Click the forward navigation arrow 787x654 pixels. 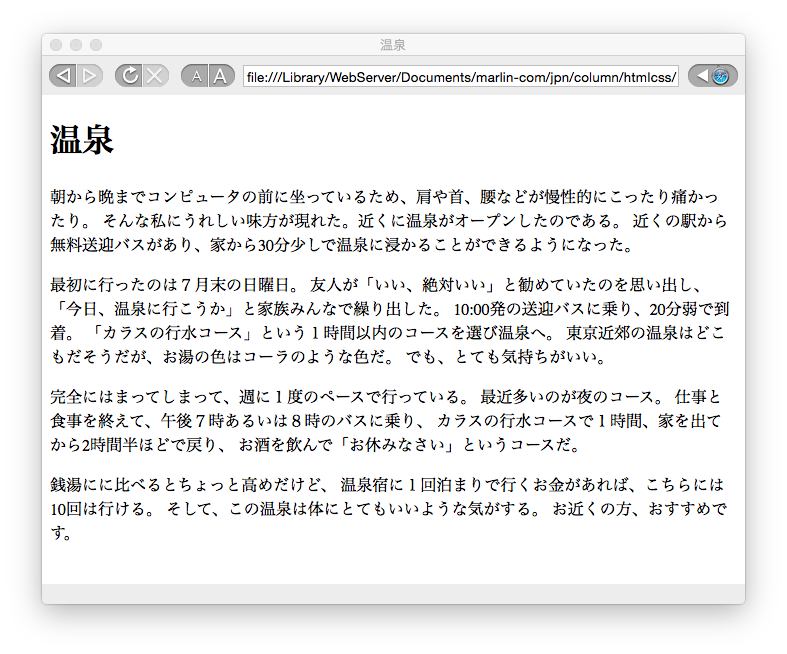point(90,76)
